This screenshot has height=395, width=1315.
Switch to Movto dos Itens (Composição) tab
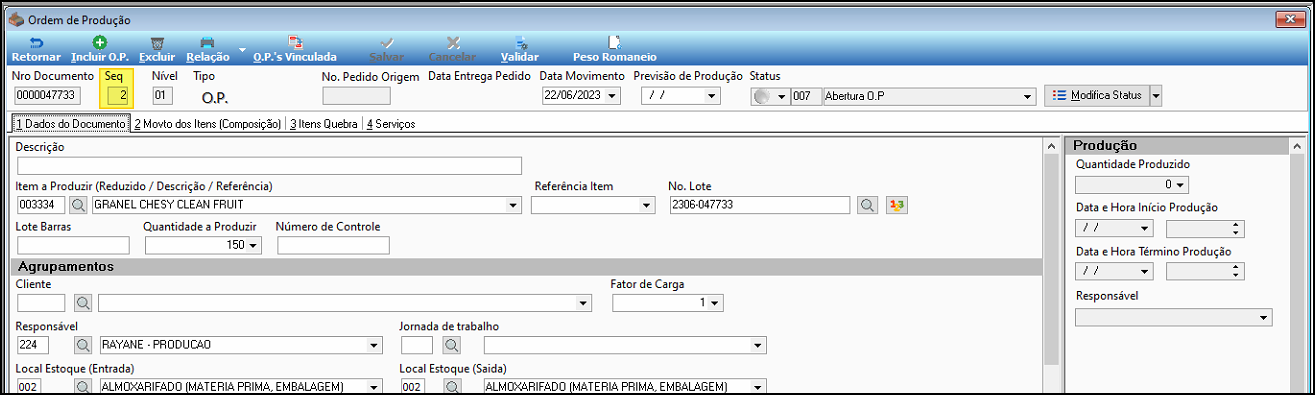[207, 124]
